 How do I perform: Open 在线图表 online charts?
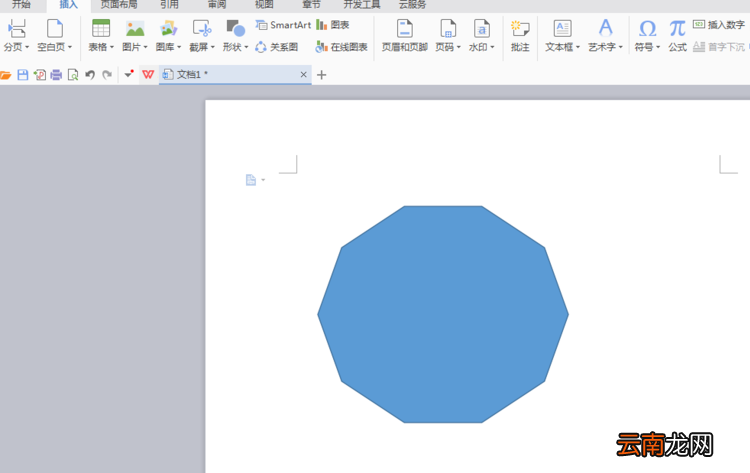[x=342, y=47]
